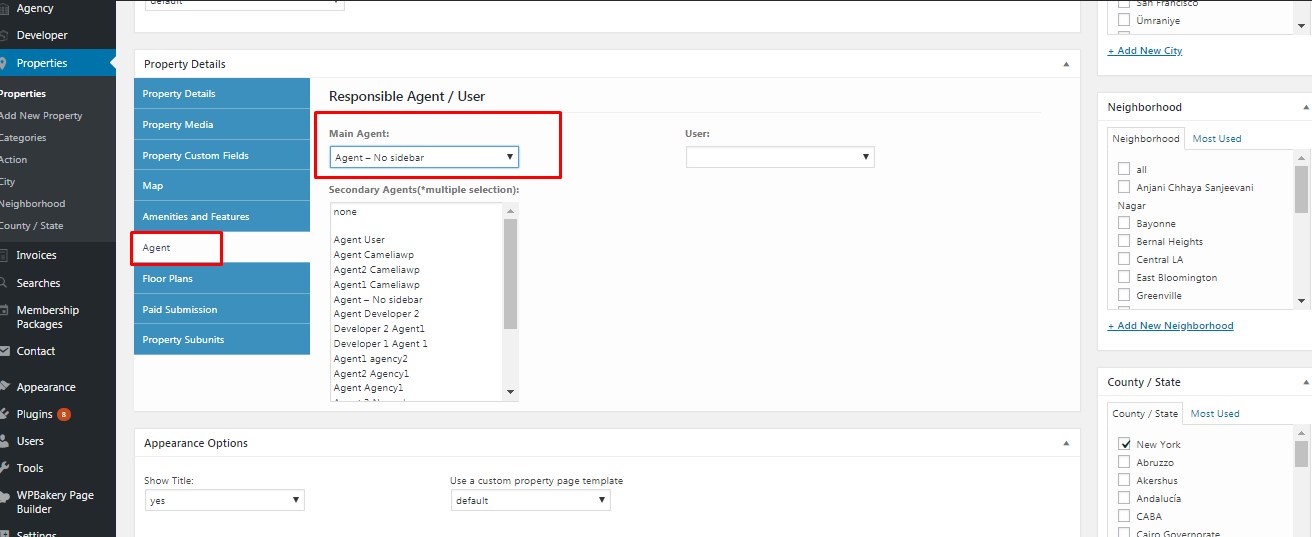Uncheck the New York county checkbox
The width and height of the screenshot is (1312, 537).
(1124, 444)
